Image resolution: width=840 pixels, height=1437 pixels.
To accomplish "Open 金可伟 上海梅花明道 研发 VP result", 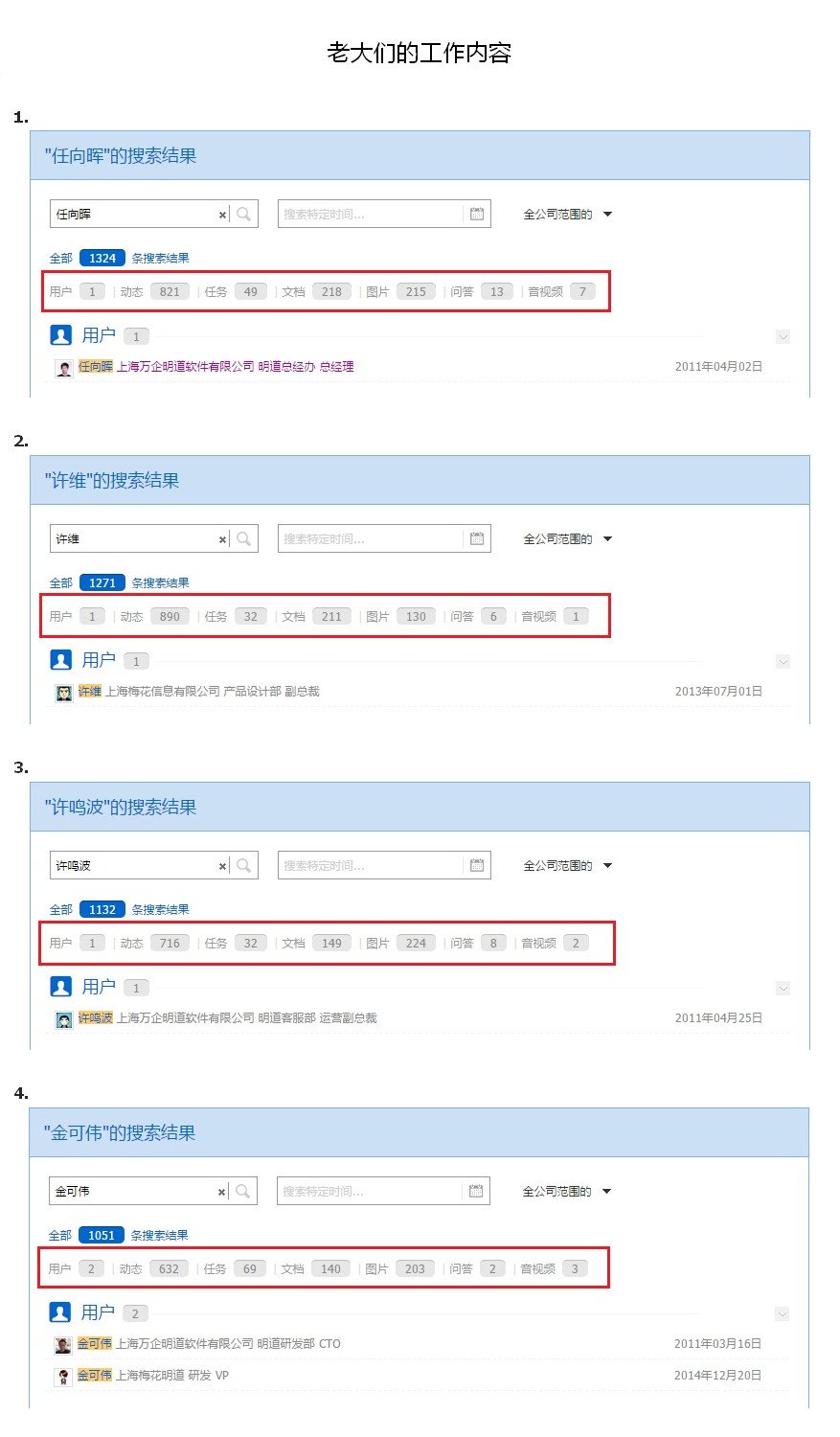I will [x=152, y=1375].
